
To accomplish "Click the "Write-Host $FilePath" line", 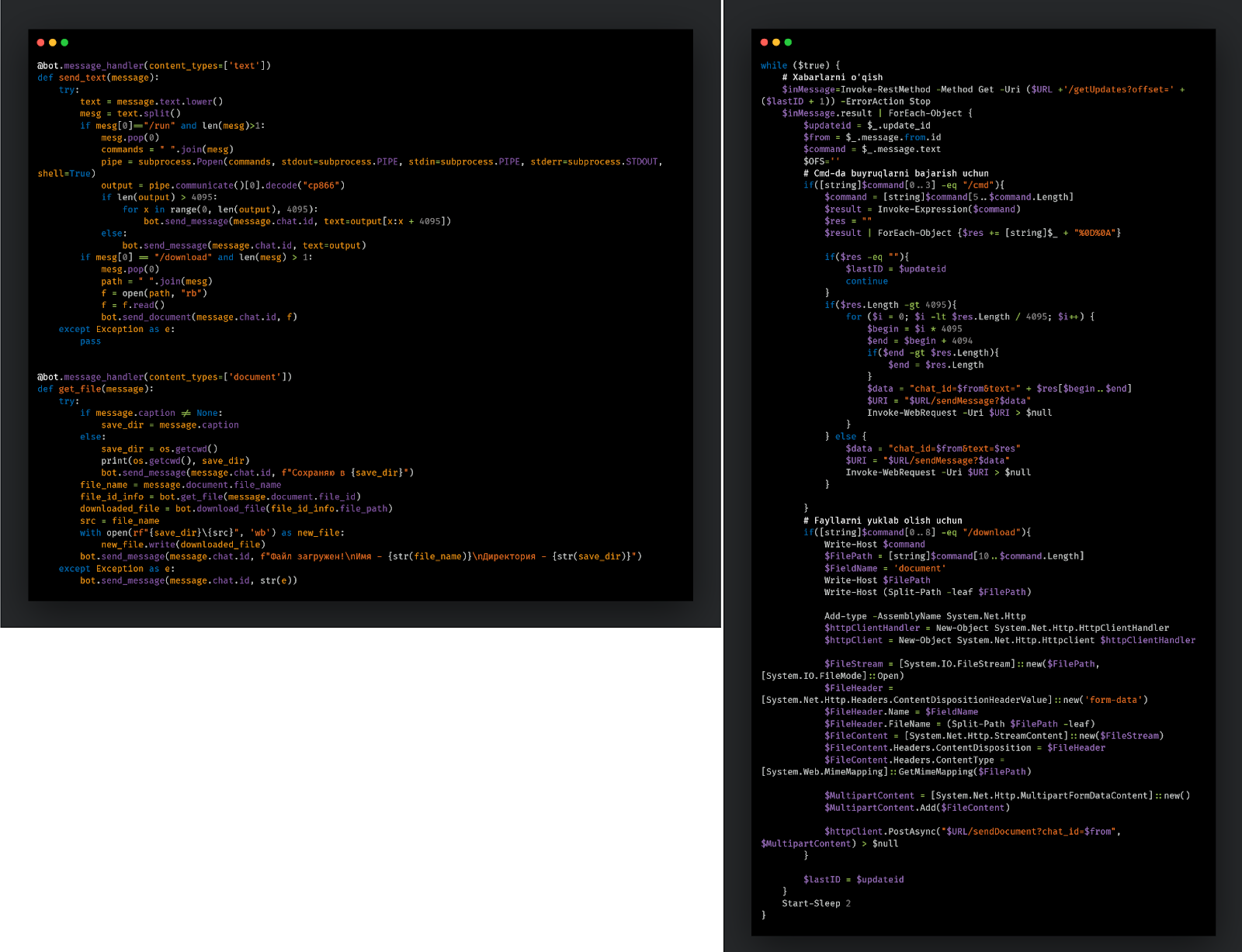I will click(x=877, y=580).
